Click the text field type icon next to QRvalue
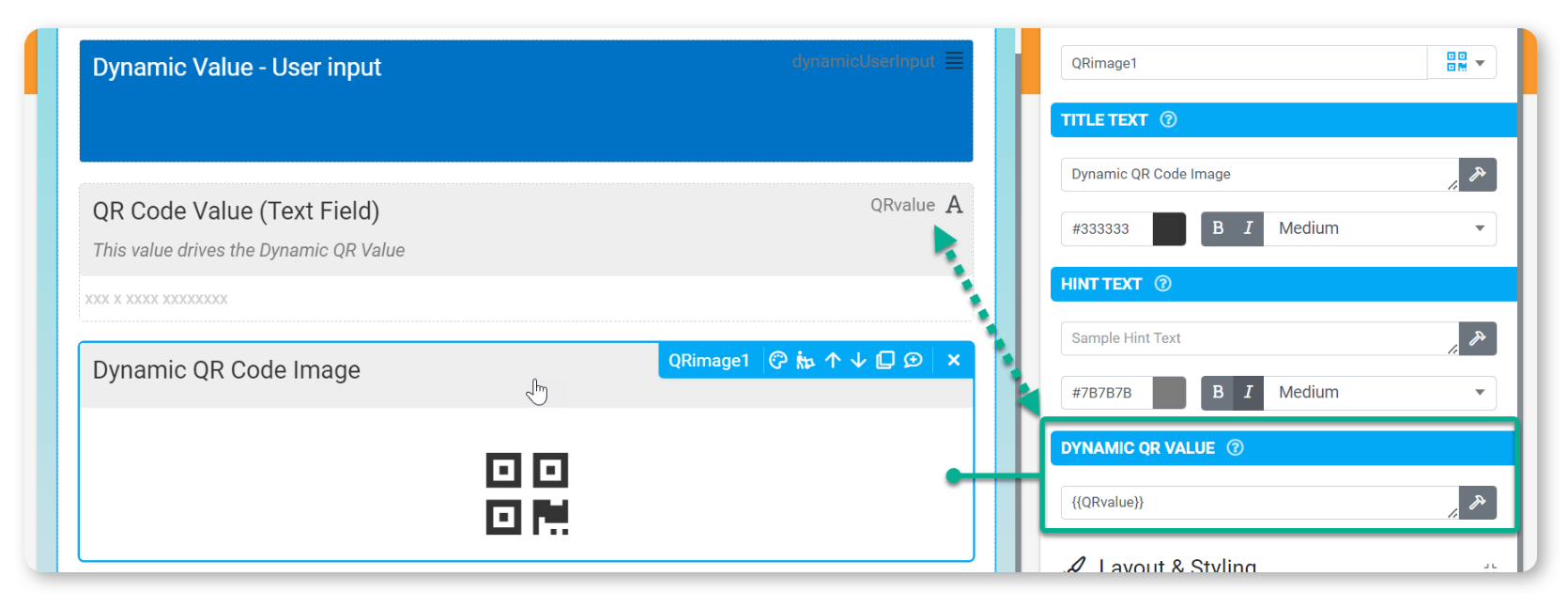1568x607 pixels. coord(954,205)
